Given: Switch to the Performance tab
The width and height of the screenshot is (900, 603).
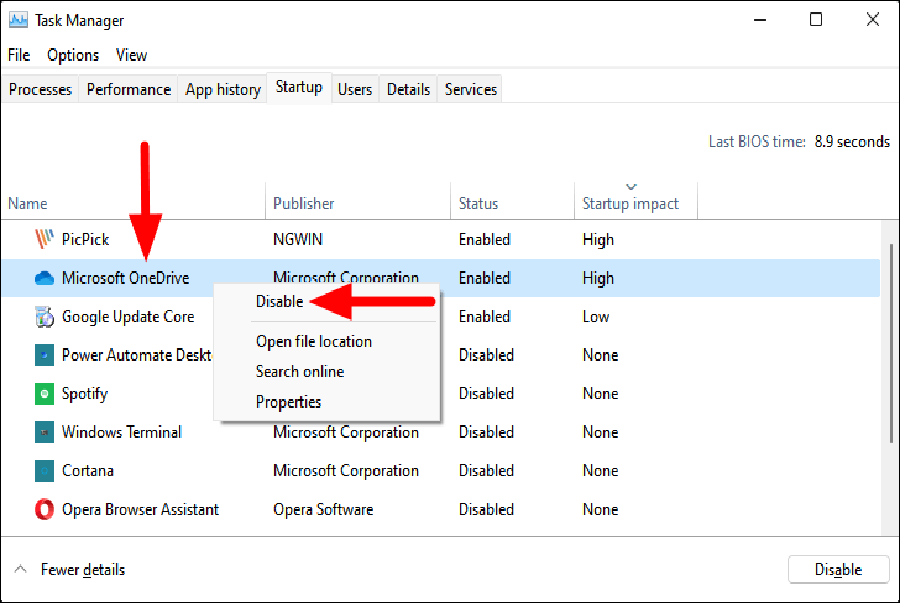Looking at the screenshot, I should click(129, 90).
